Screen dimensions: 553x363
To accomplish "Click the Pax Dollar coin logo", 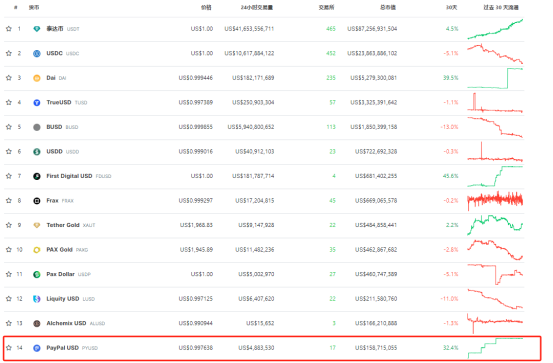I will (x=37, y=274).
